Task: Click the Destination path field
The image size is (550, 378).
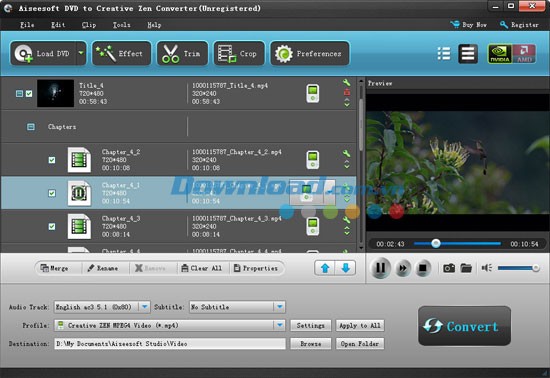Action: click(170, 344)
